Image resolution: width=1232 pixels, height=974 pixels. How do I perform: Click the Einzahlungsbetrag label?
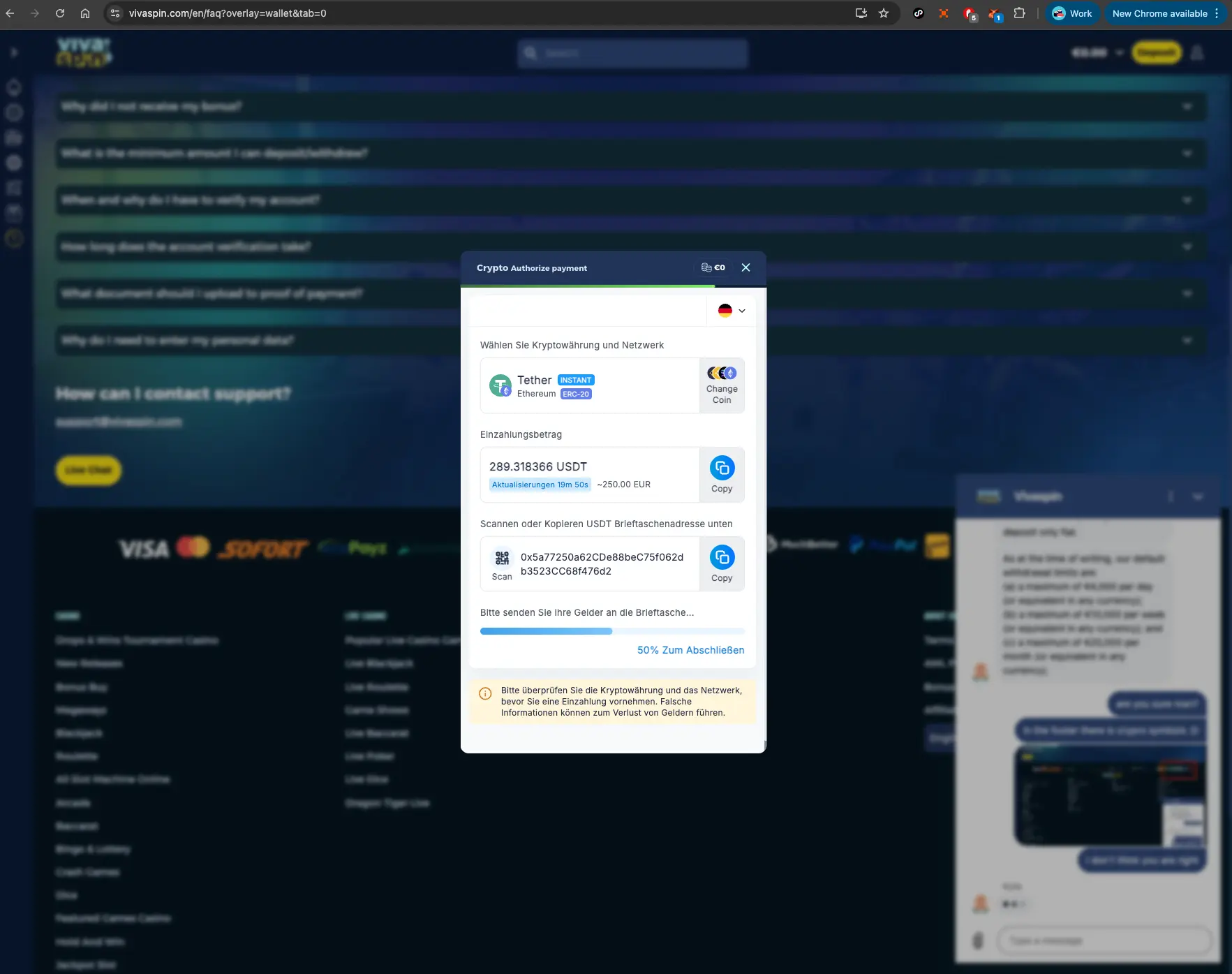coord(521,434)
